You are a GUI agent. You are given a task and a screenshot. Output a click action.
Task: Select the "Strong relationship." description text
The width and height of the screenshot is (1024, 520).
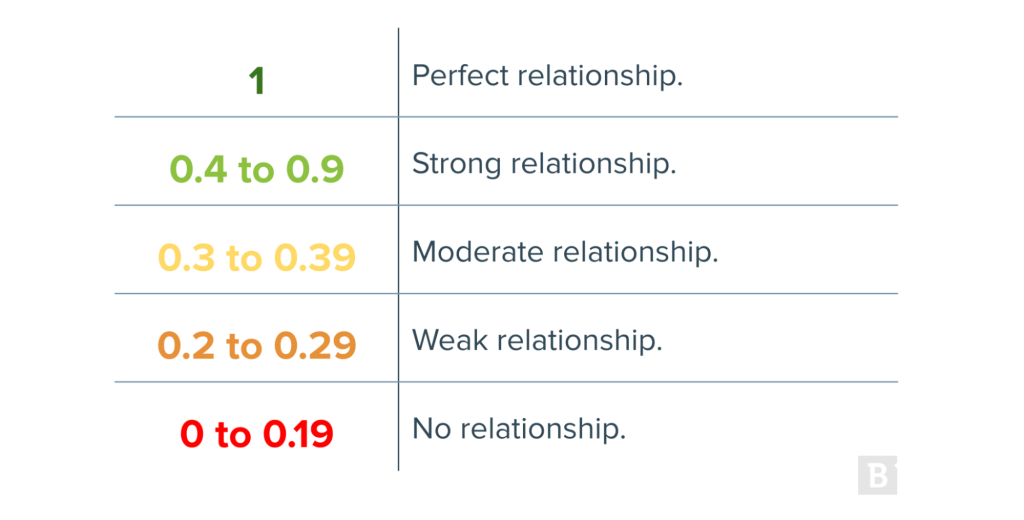point(544,164)
